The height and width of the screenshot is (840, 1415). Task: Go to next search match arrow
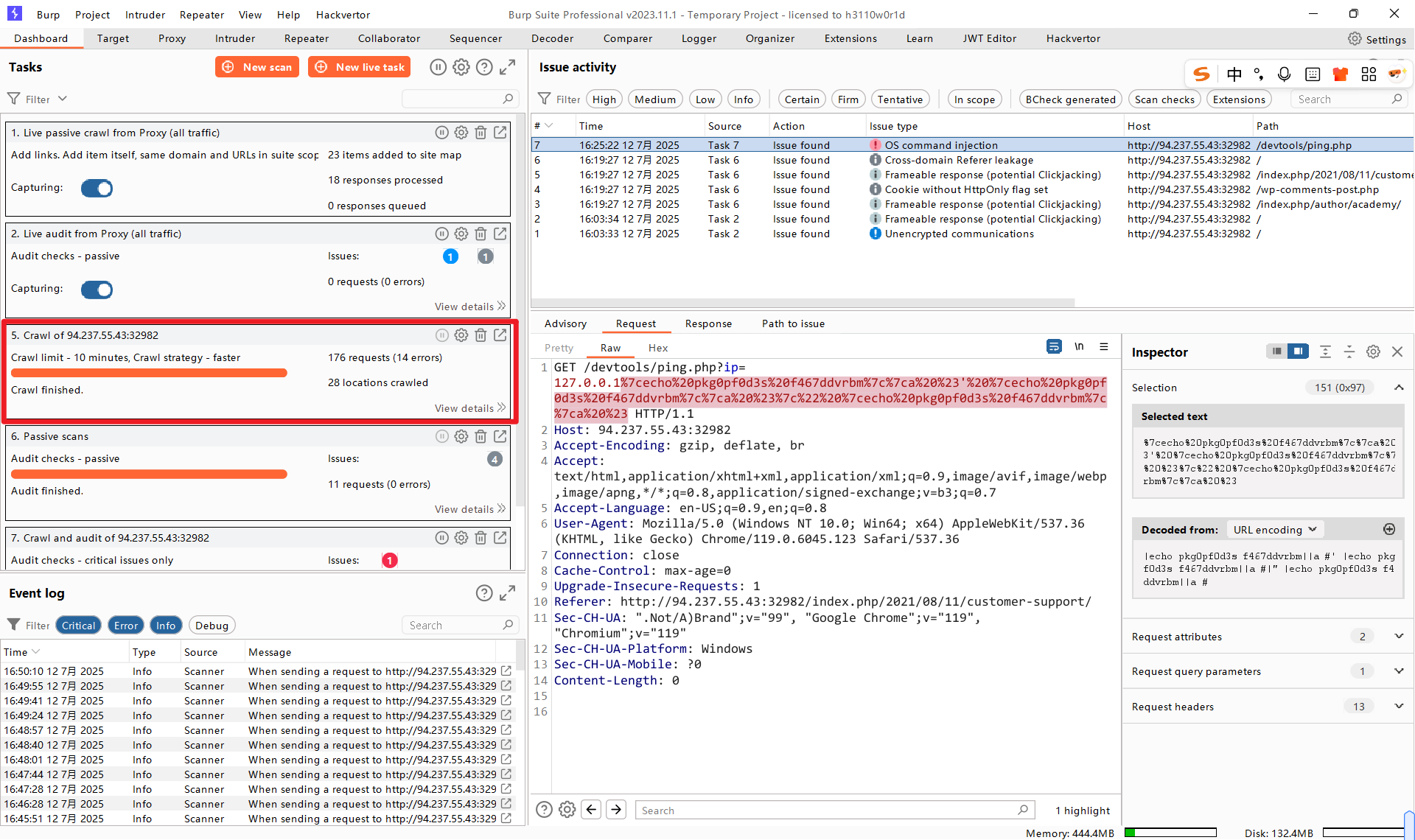click(x=616, y=810)
